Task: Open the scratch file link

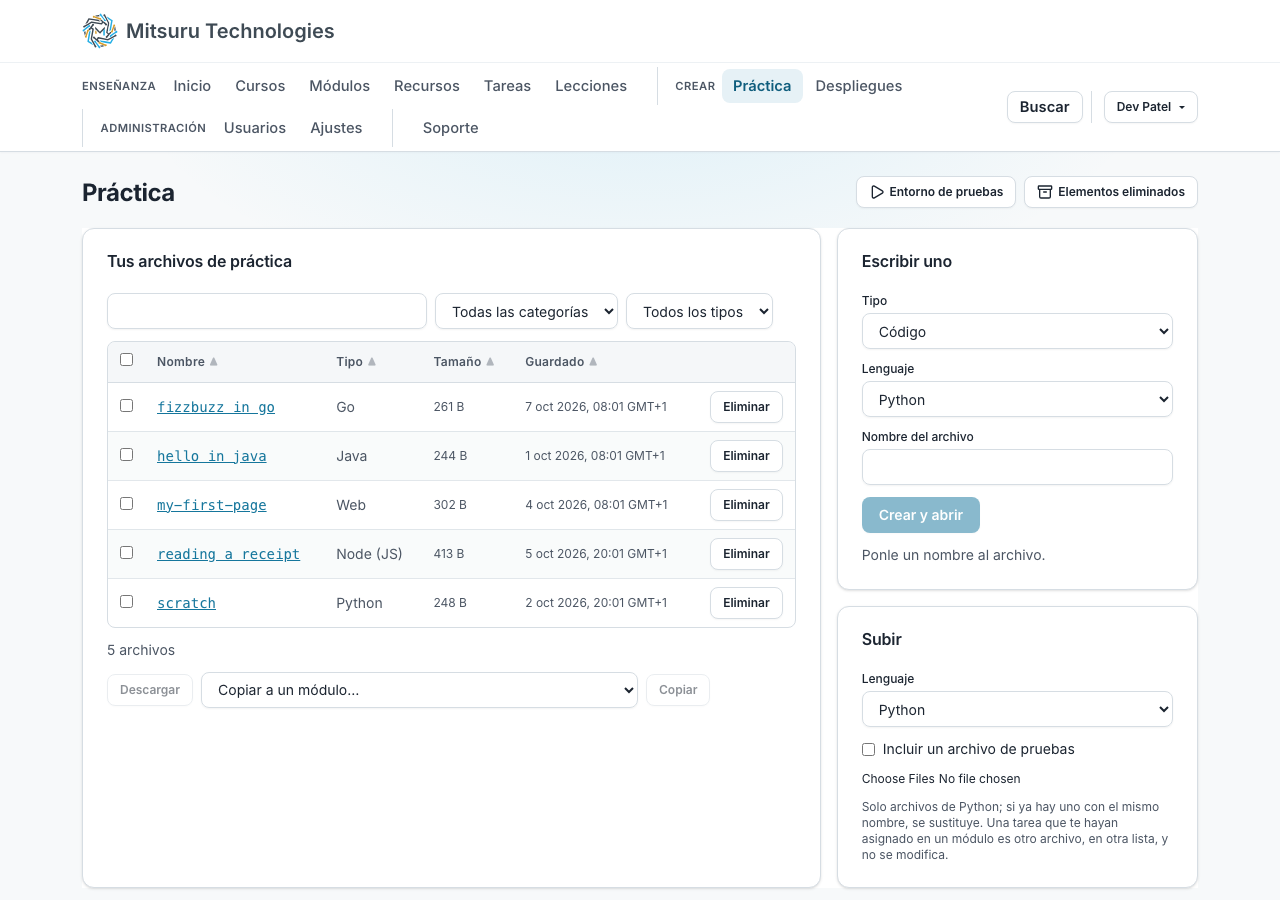Action: [x=186, y=603]
